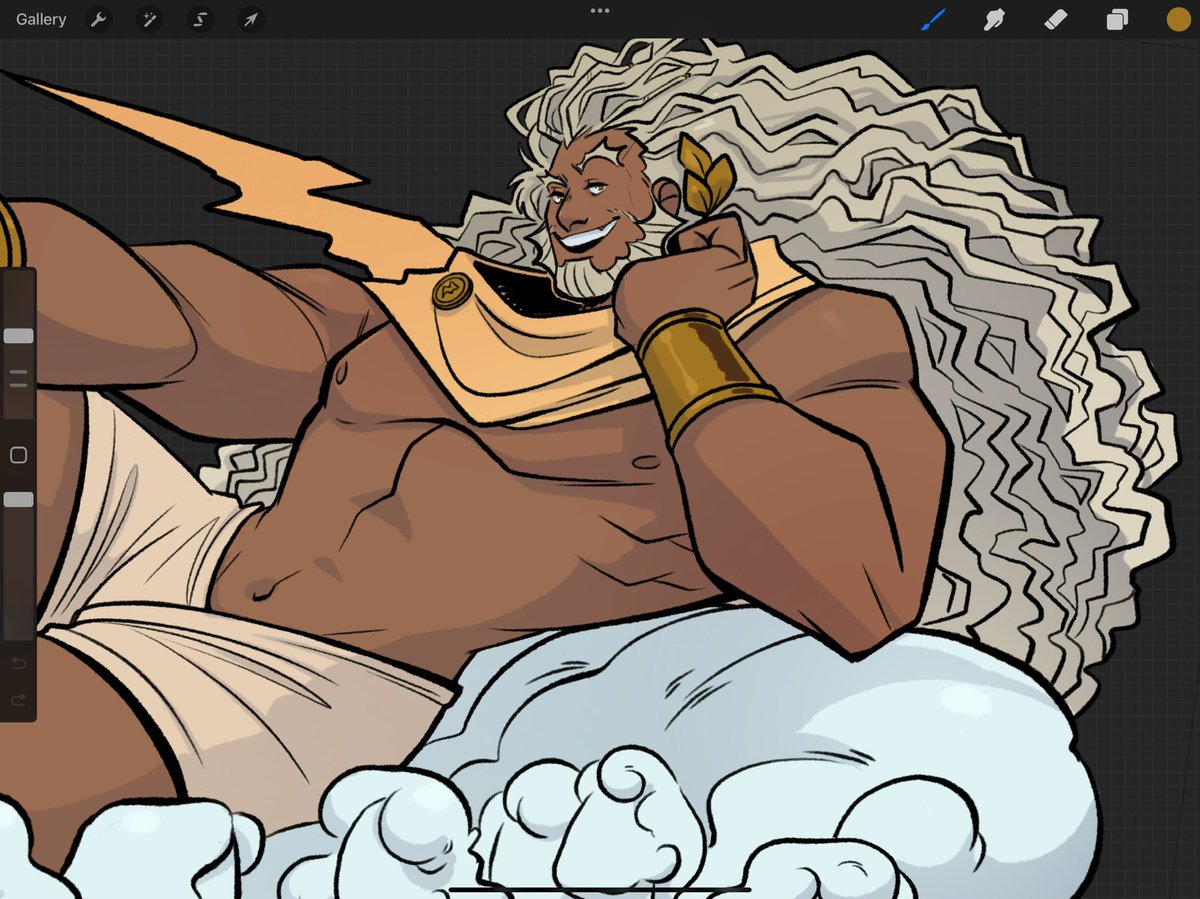Activate the Selection tool
Screen dimensions: 1200x899
tap(200, 19)
